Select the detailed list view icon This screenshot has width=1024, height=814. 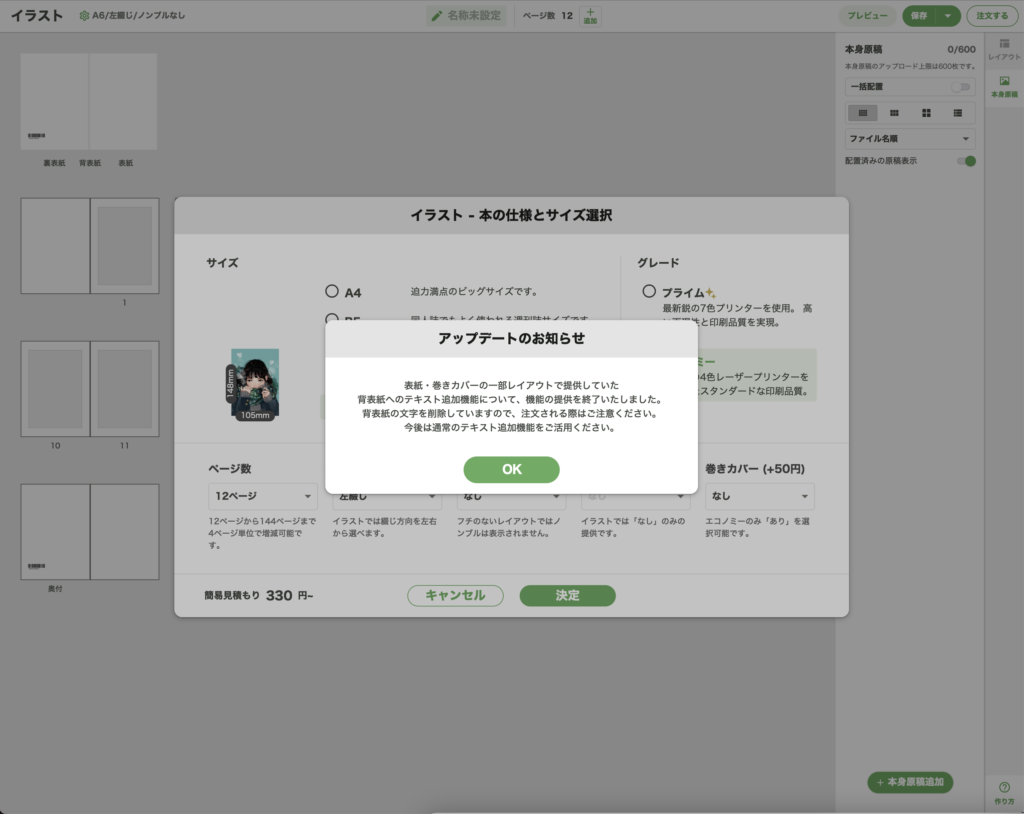(958, 113)
